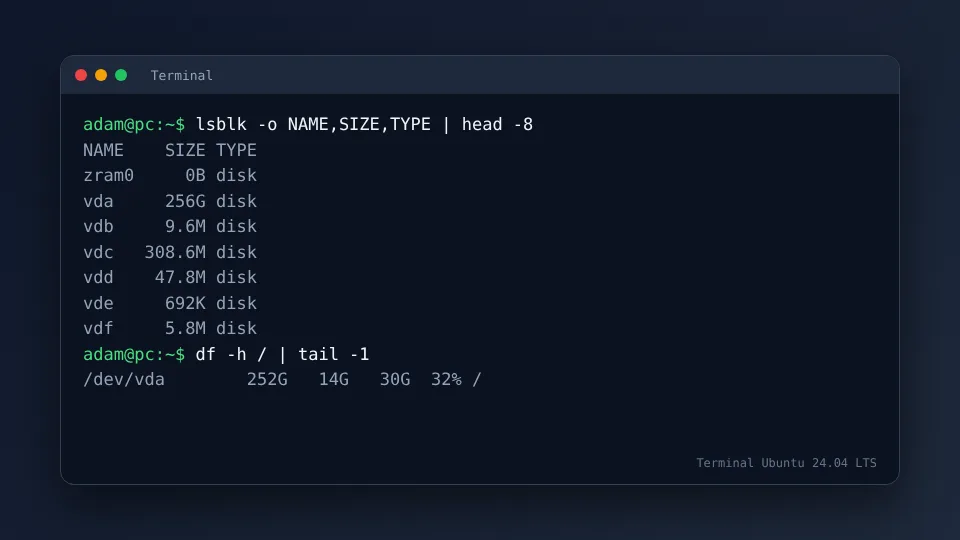
Task: Click the zram0 device row
Action: click(170, 176)
